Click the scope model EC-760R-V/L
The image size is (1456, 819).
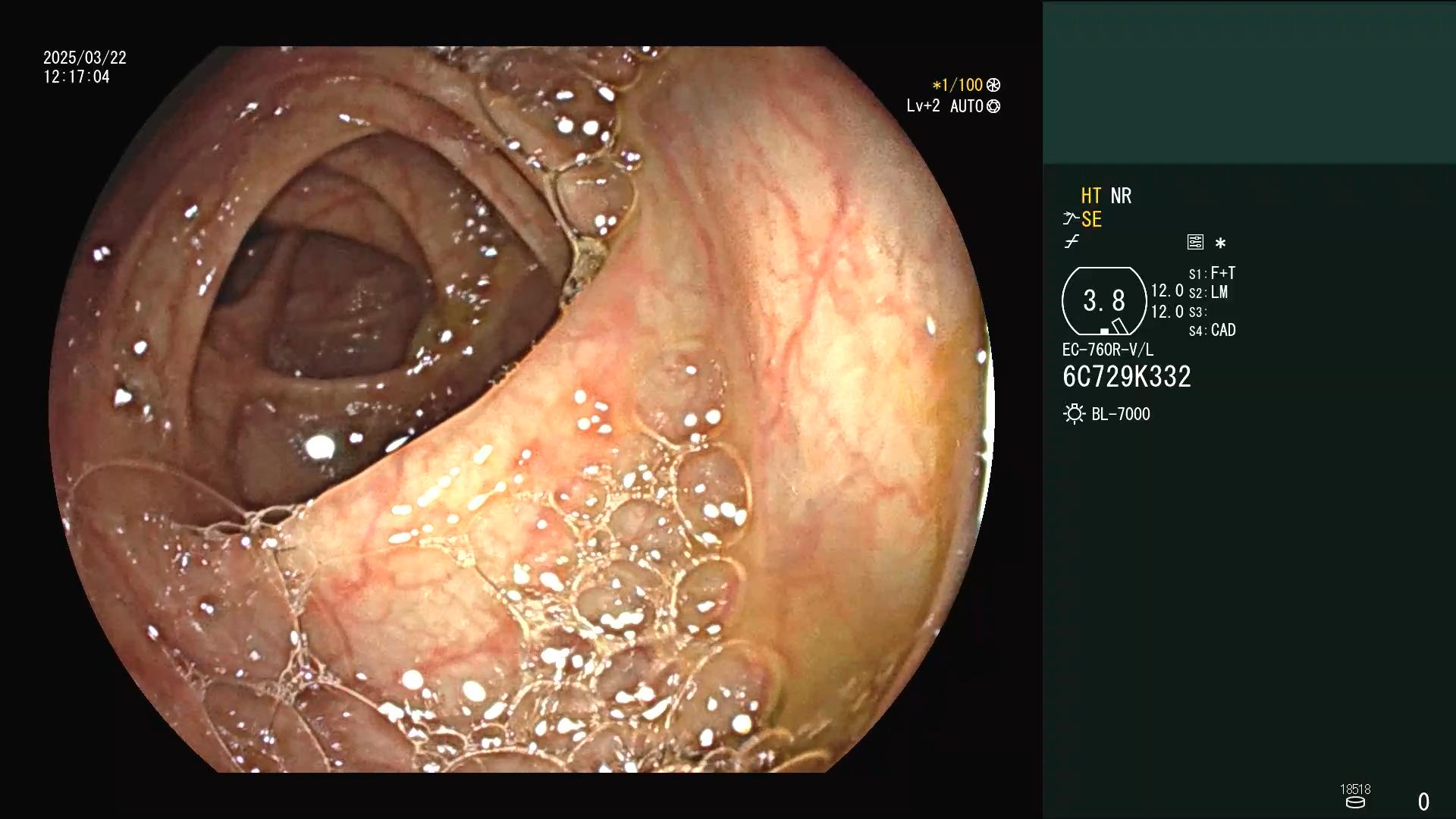pyautogui.click(x=1108, y=350)
